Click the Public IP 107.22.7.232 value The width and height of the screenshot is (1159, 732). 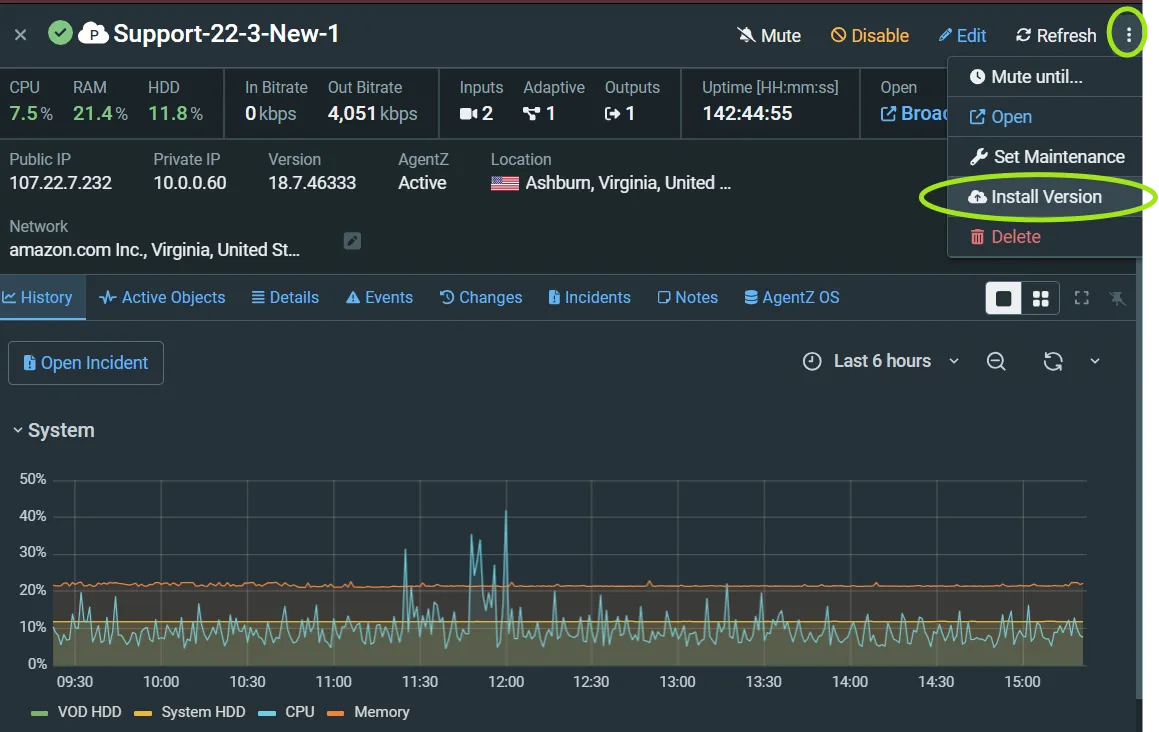click(x=61, y=183)
